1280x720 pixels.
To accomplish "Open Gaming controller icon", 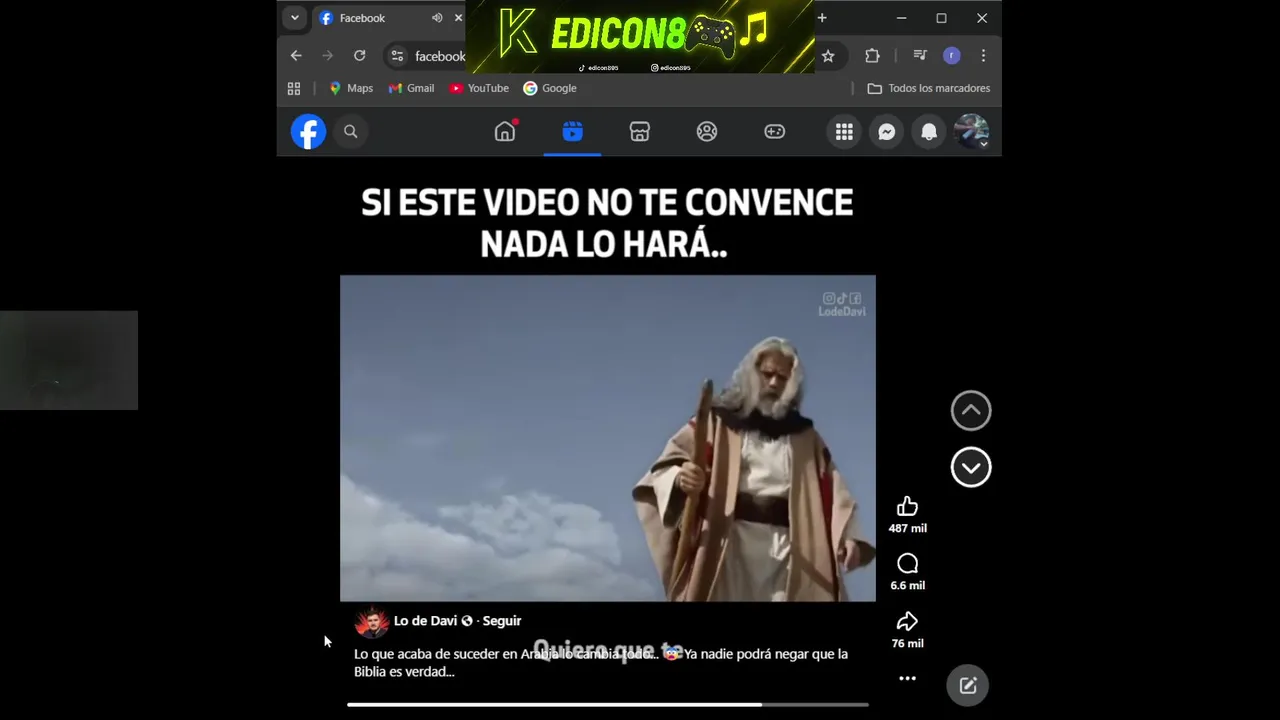I will coord(775,131).
